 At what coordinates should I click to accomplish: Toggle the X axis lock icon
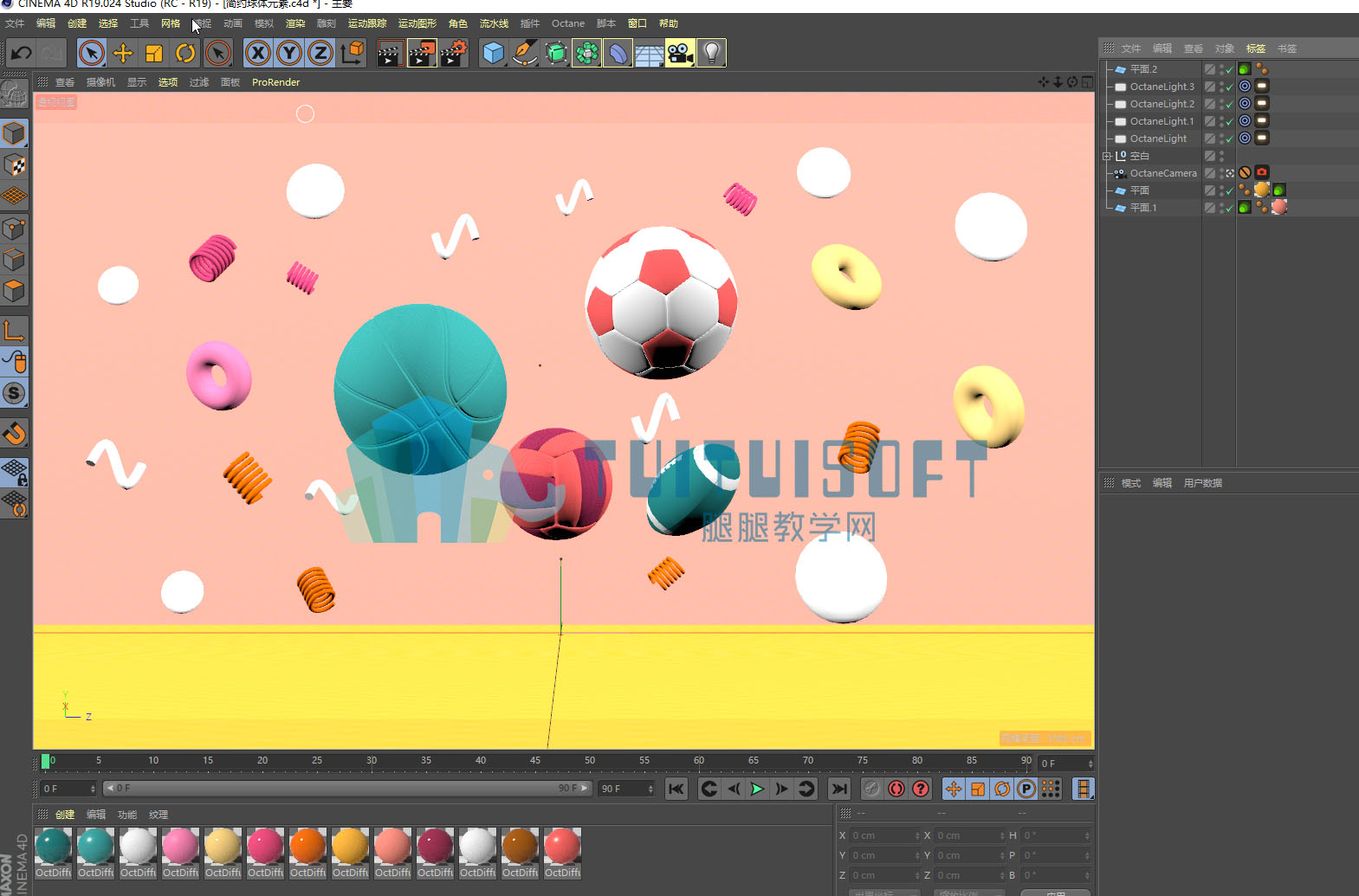[x=258, y=54]
